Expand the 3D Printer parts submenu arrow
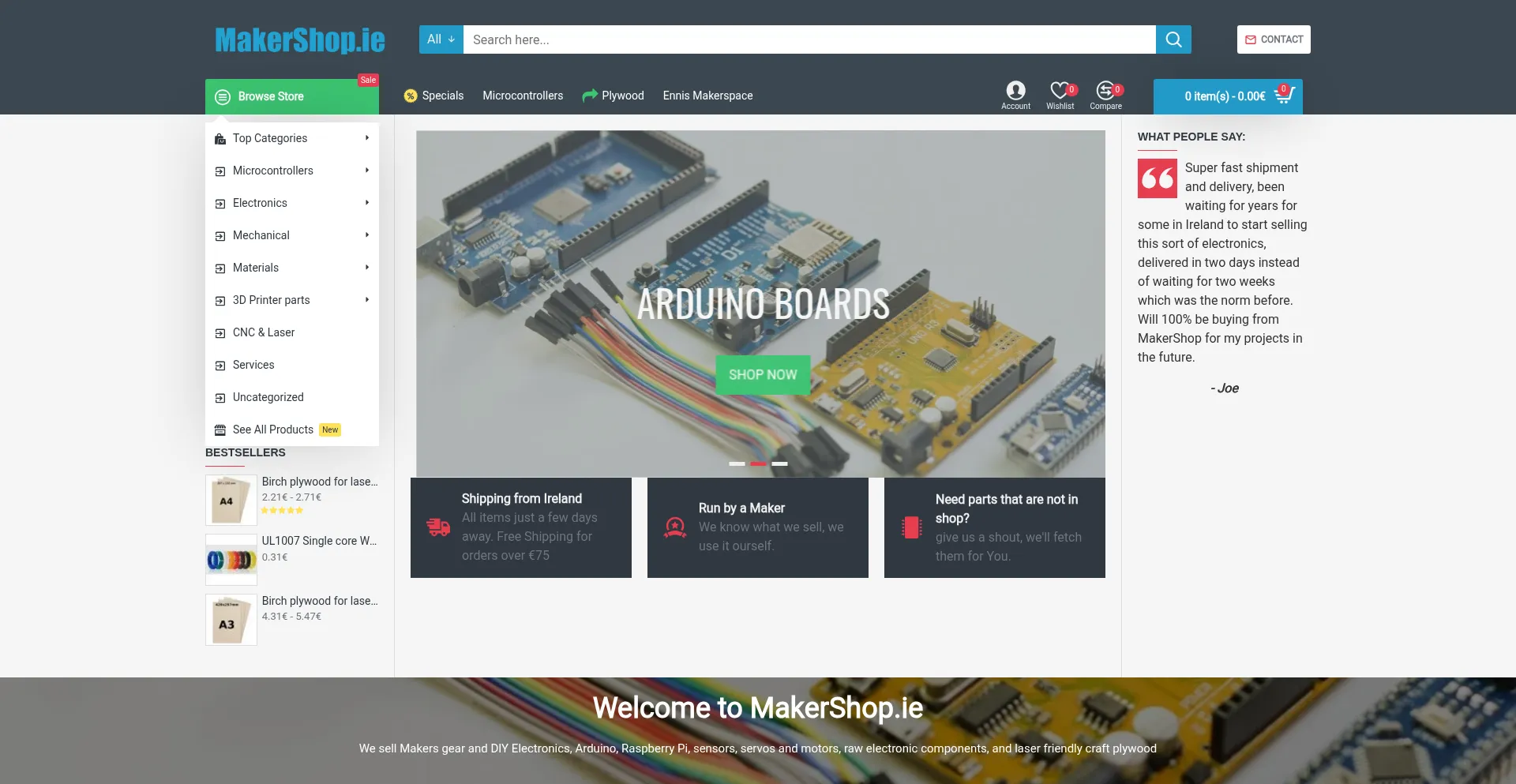1516x784 pixels. pos(367,300)
